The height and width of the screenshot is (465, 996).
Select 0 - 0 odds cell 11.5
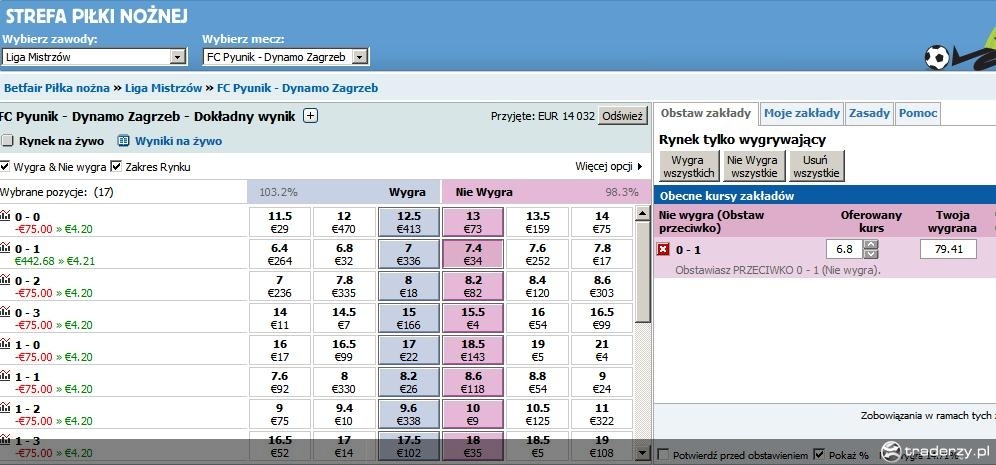(279, 222)
